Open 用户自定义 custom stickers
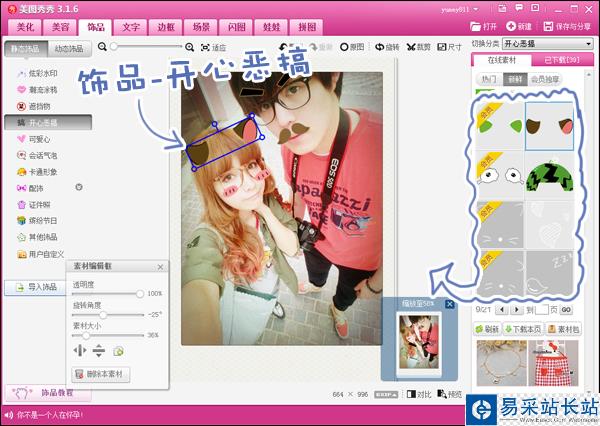The height and width of the screenshot is (426, 600). (x=40, y=254)
